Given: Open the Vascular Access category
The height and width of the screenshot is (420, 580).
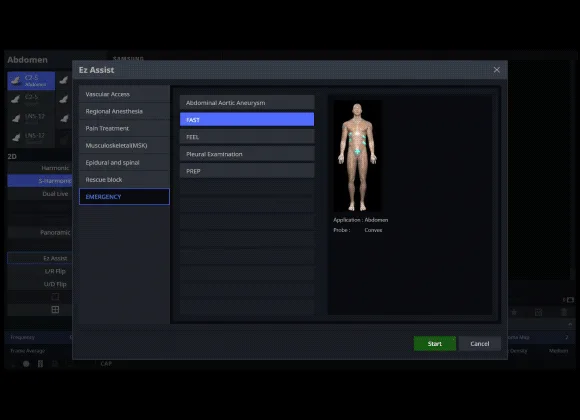Looking at the screenshot, I should point(124,94).
